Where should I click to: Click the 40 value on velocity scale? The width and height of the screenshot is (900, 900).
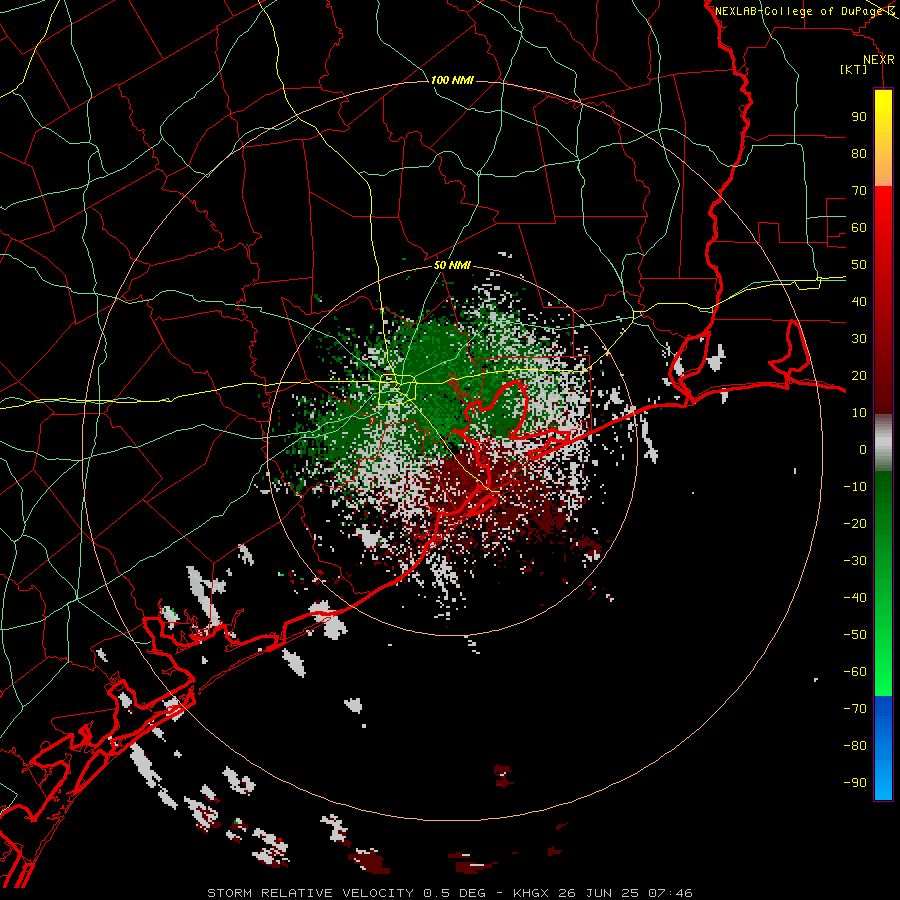859,301
